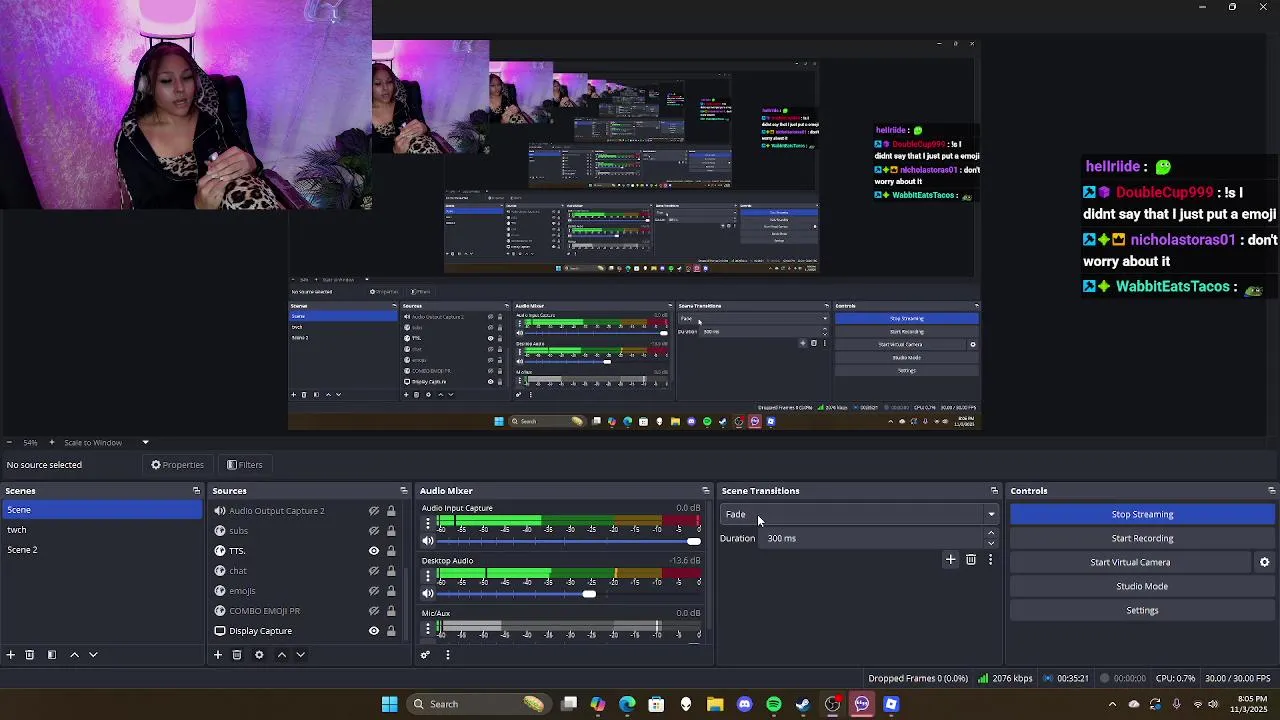This screenshot has height=720, width=1280.
Task: Click the transition Duration field
Action: pyautogui.click(x=874, y=538)
